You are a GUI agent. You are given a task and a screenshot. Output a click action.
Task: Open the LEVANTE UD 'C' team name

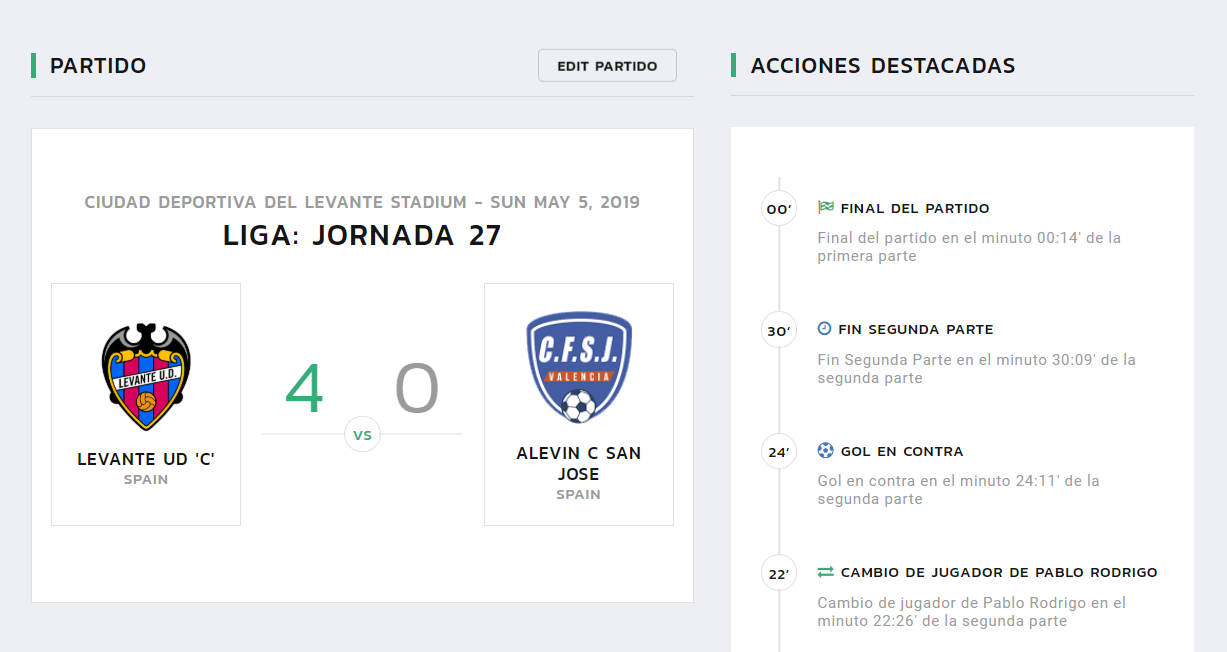[146, 460]
